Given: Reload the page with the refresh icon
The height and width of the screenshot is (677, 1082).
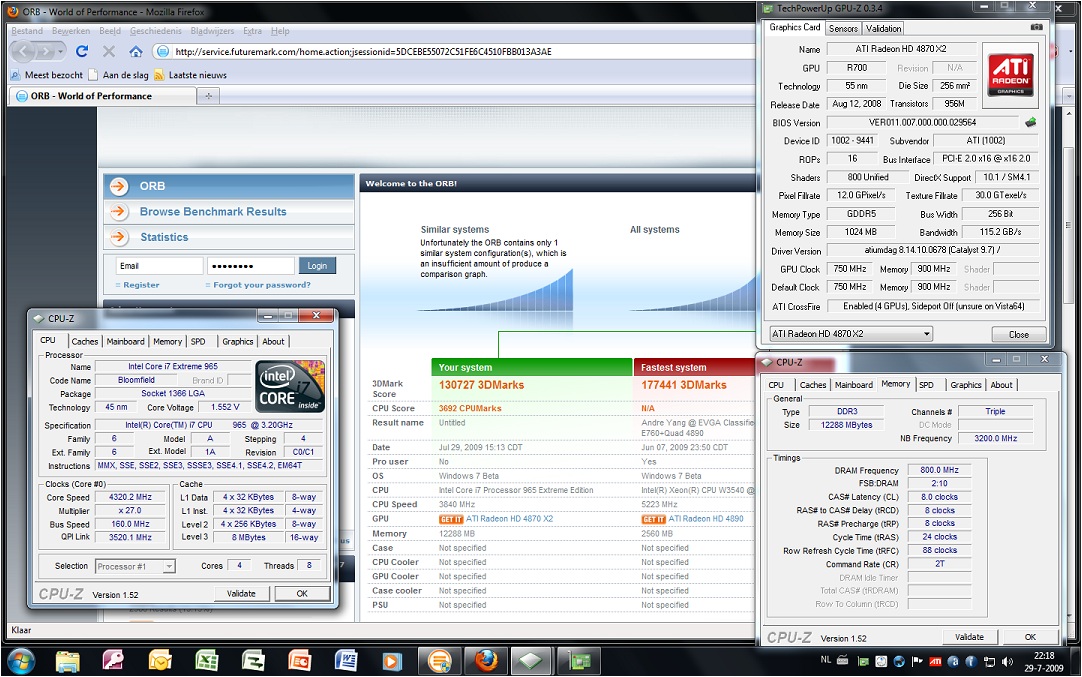Looking at the screenshot, I should click(82, 51).
